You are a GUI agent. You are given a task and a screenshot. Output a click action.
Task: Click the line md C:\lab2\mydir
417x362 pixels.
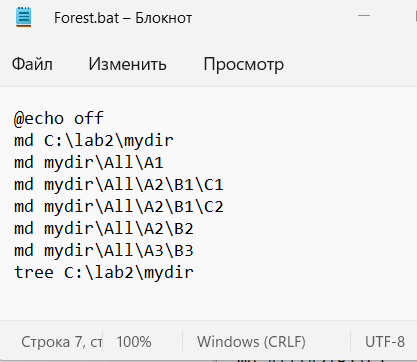point(94,140)
